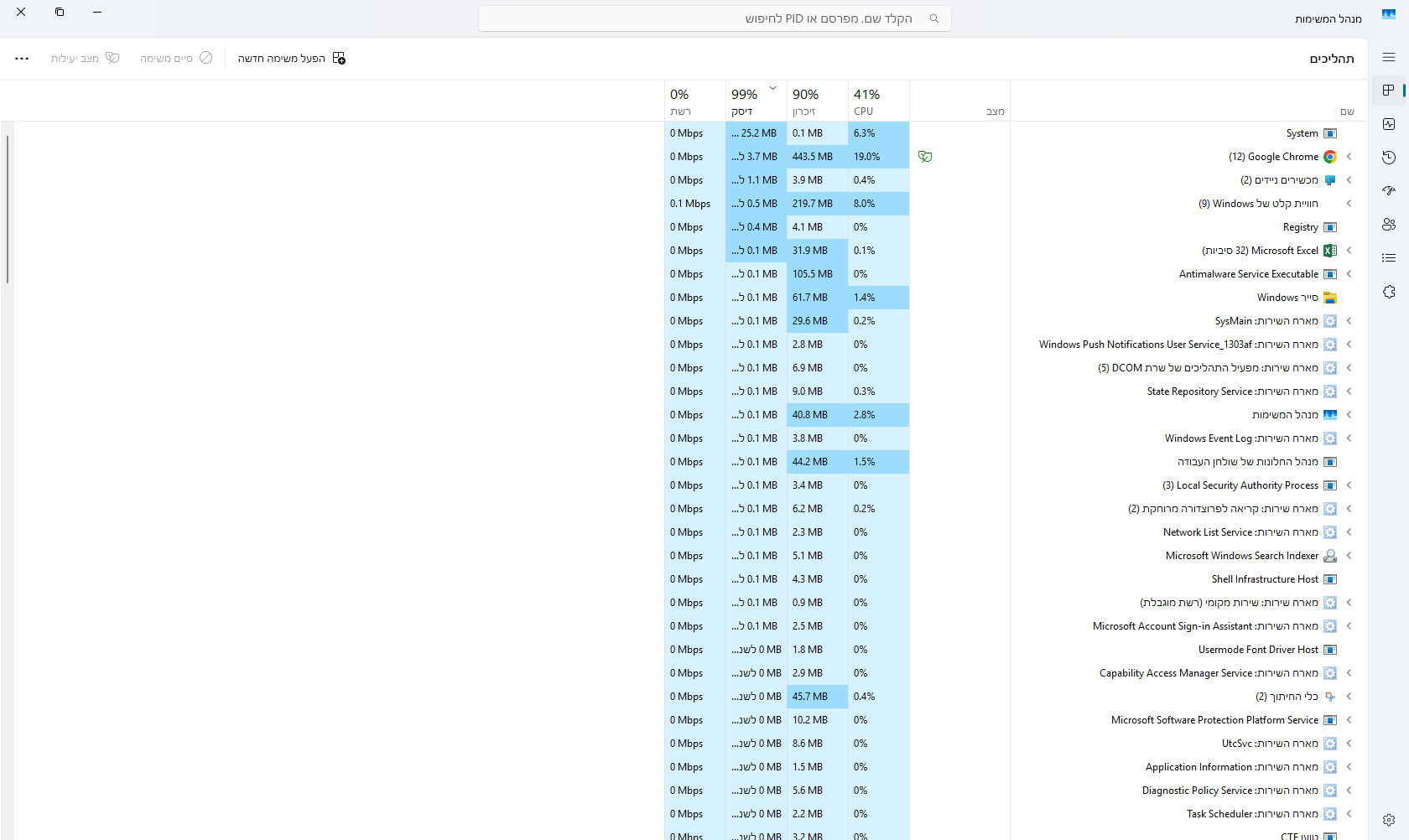This screenshot has height=840, width=1409.
Task: Click the search magnifier icon
Action: click(x=934, y=18)
